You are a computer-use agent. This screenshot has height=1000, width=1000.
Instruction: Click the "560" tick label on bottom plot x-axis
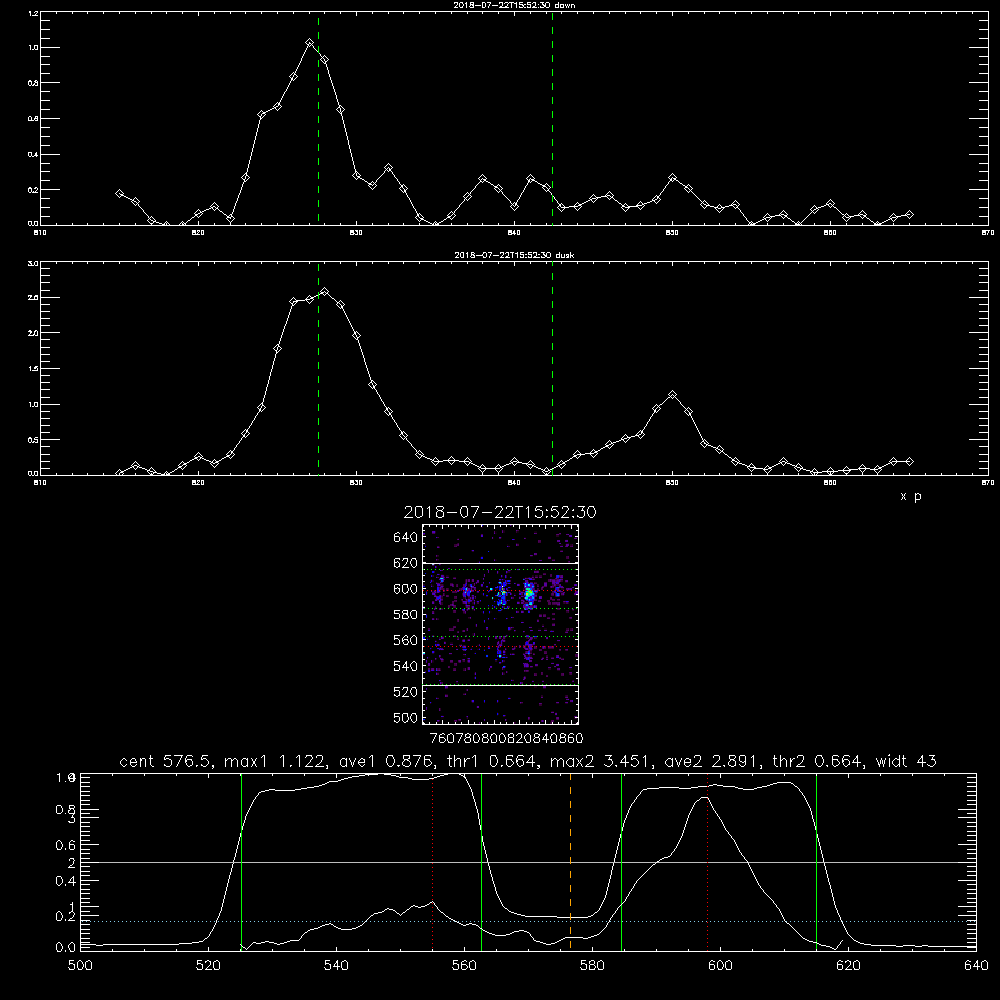(464, 966)
